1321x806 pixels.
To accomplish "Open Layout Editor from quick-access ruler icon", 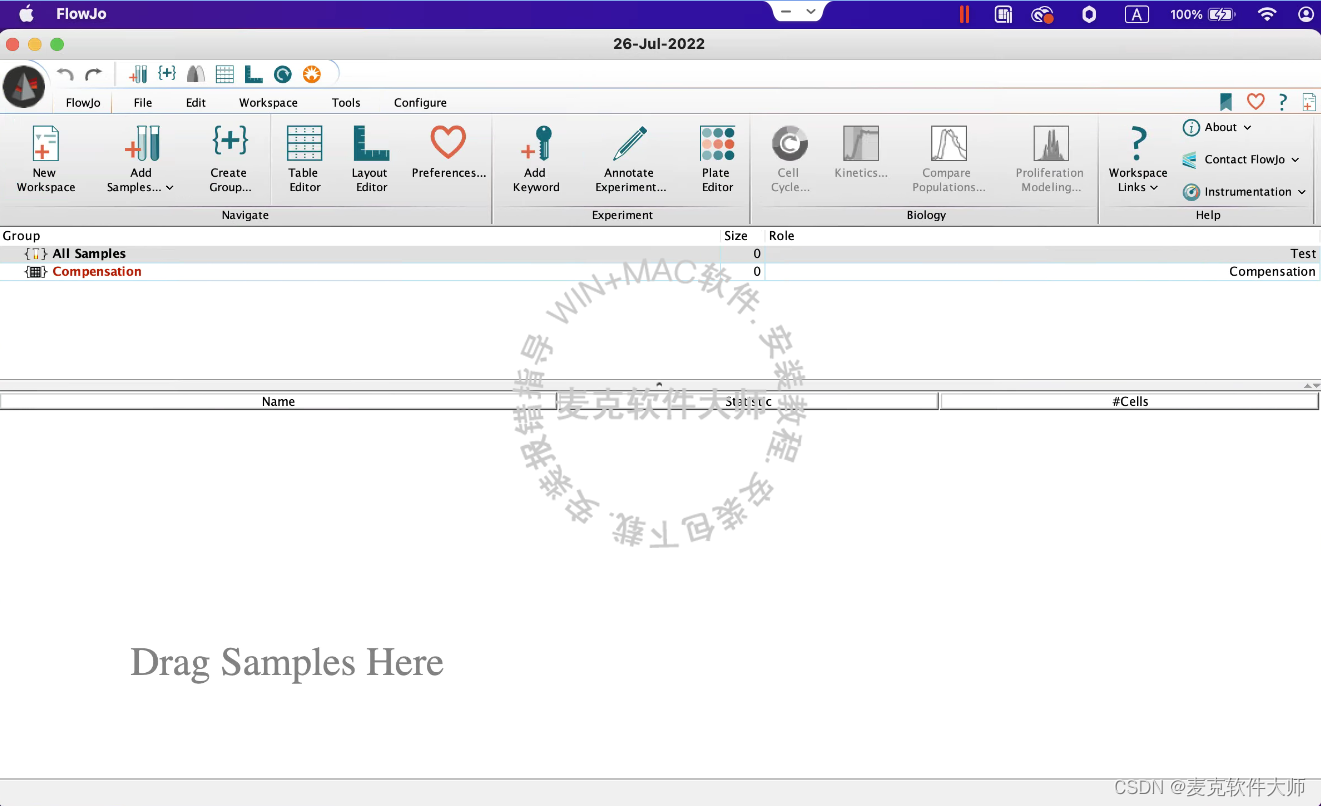I will [253, 74].
